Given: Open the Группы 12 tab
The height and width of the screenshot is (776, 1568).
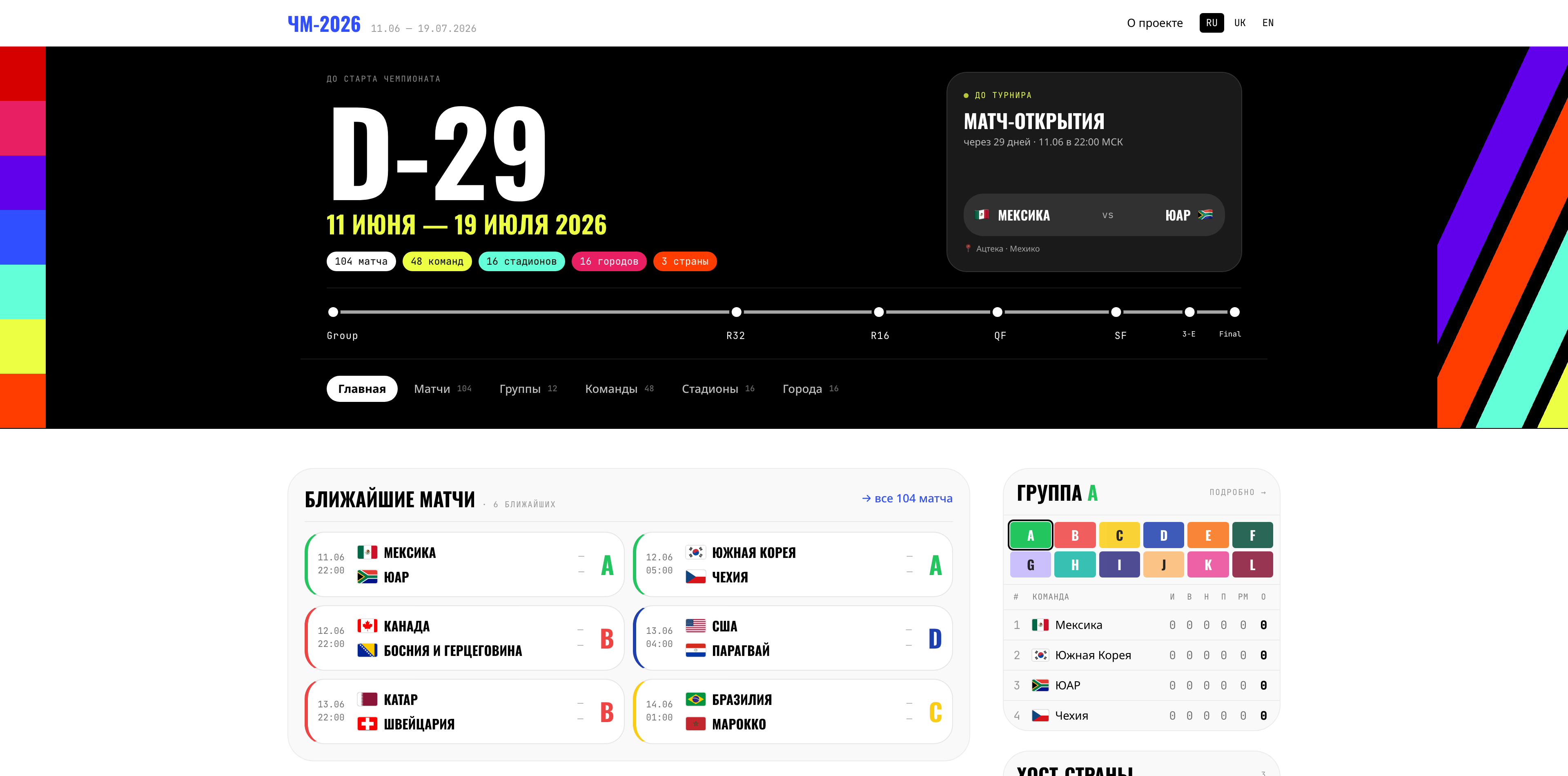Looking at the screenshot, I should (528, 389).
